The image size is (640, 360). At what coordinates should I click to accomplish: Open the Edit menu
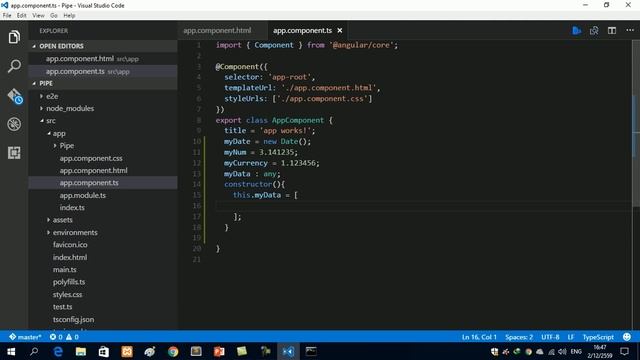pos(22,16)
